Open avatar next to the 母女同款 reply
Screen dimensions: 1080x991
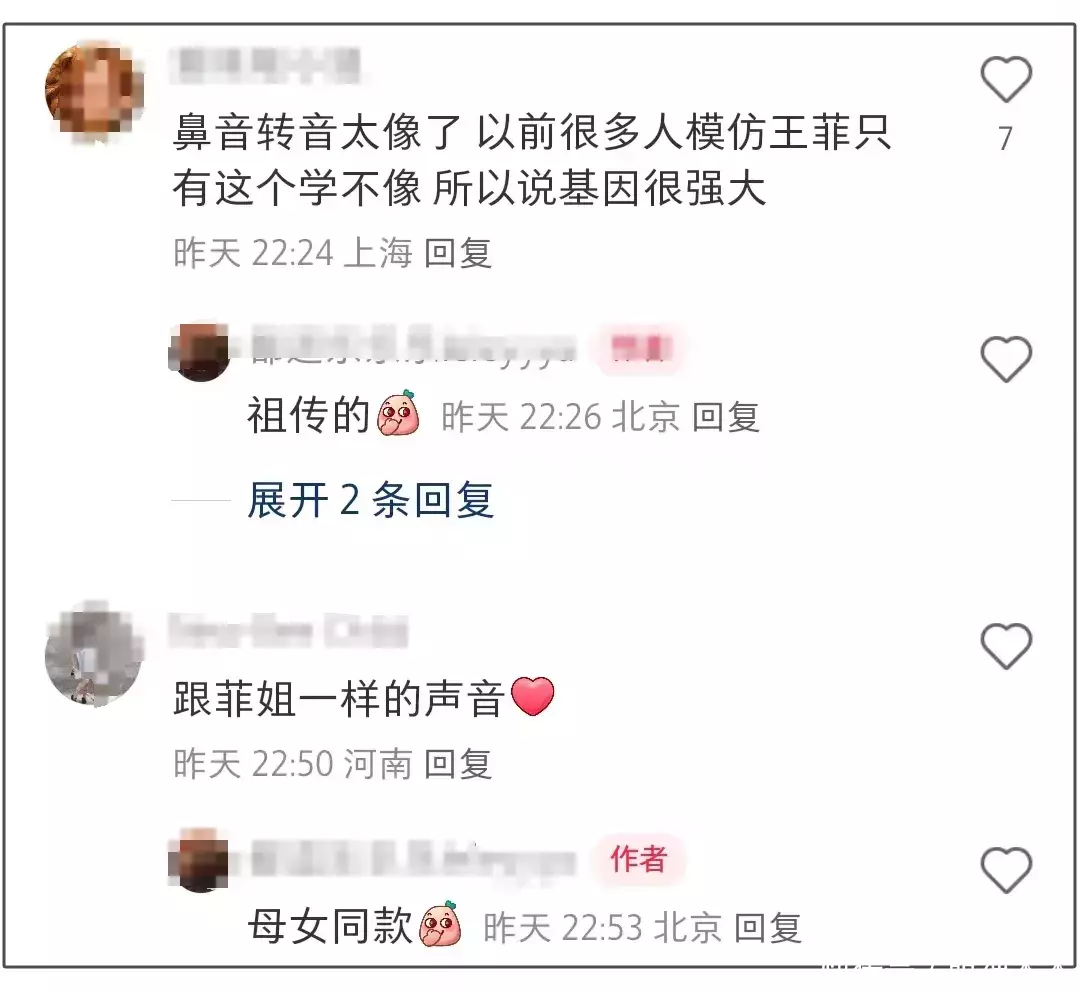pos(199,862)
